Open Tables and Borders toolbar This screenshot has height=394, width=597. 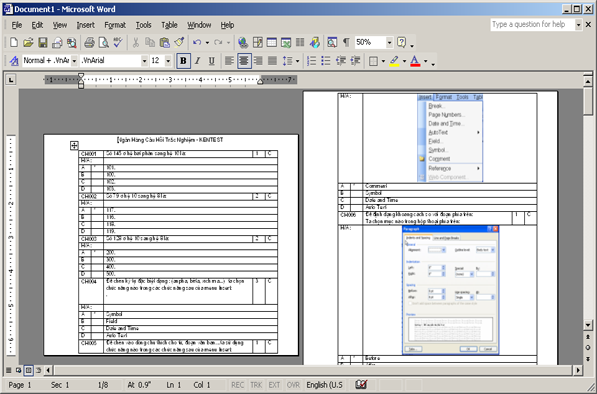tap(257, 42)
